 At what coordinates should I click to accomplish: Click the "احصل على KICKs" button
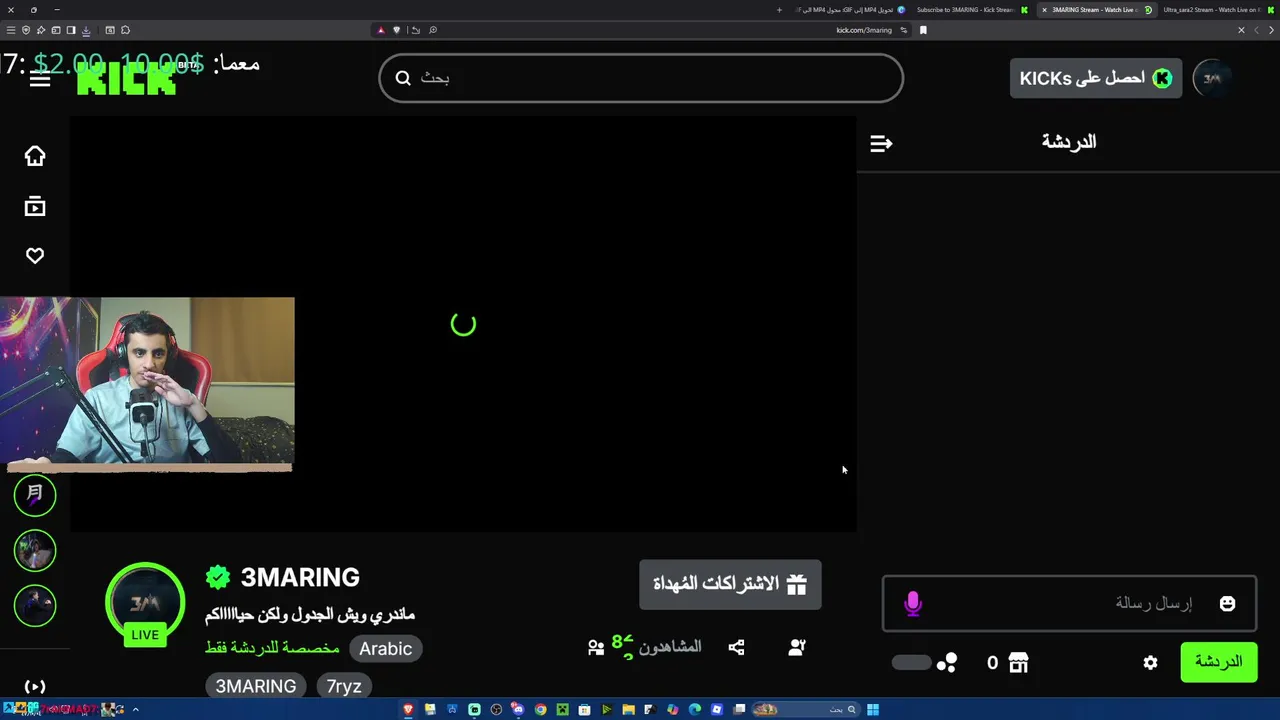(1096, 78)
